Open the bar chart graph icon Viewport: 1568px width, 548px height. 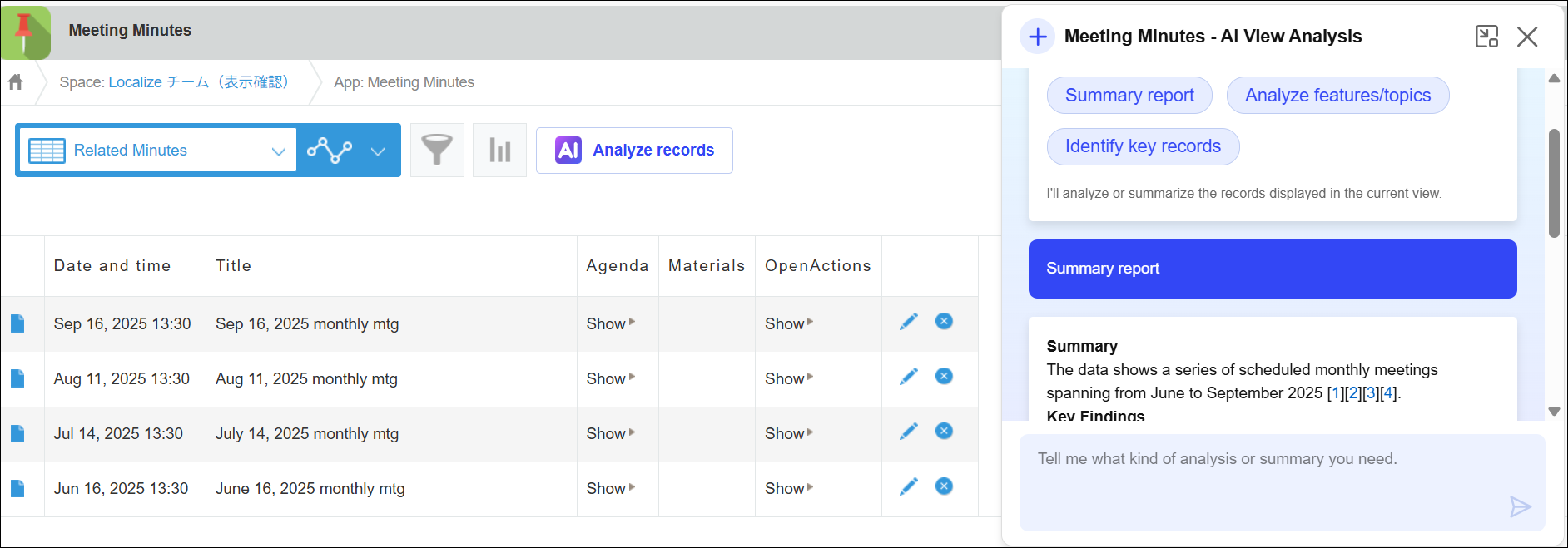coord(499,151)
